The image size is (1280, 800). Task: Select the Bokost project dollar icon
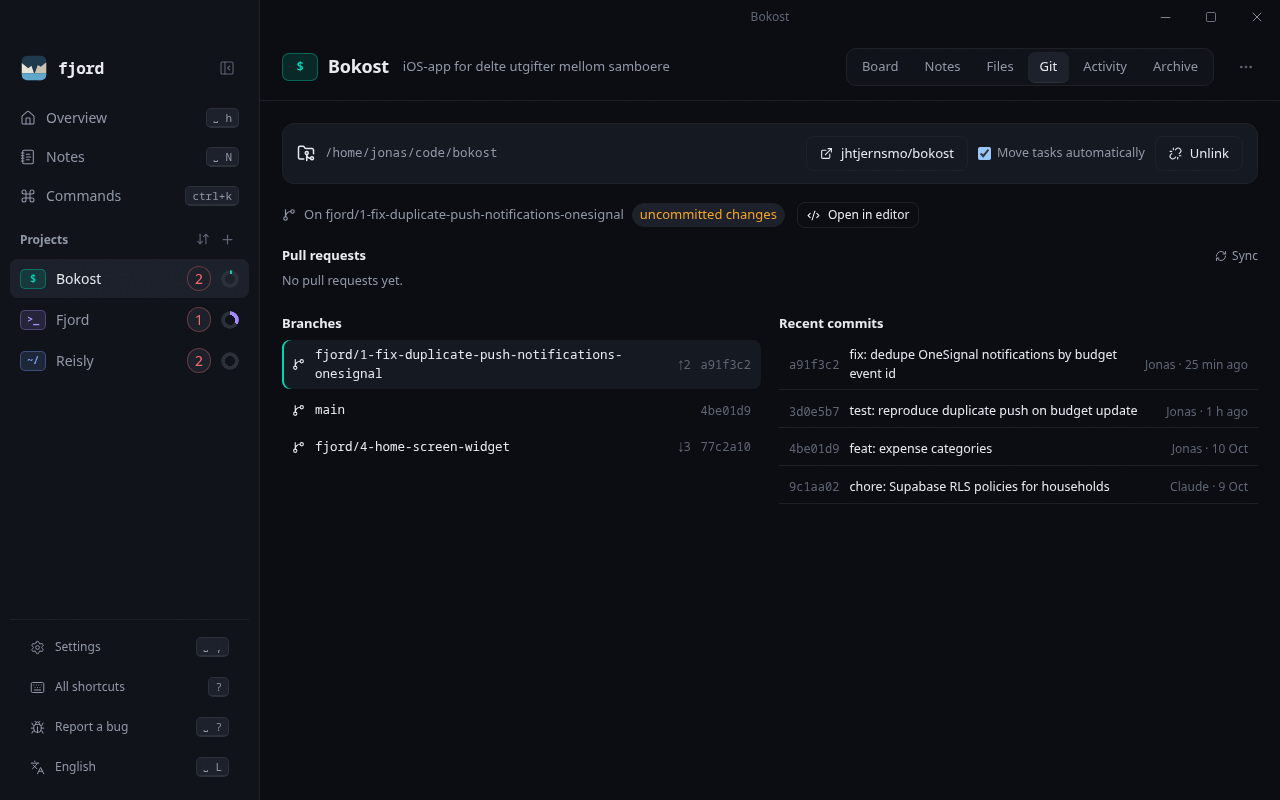[33, 279]
